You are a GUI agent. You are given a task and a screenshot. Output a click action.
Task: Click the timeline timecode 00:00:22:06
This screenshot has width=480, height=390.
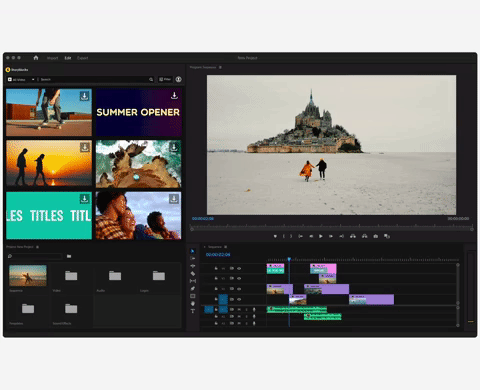tap(218, 254)
